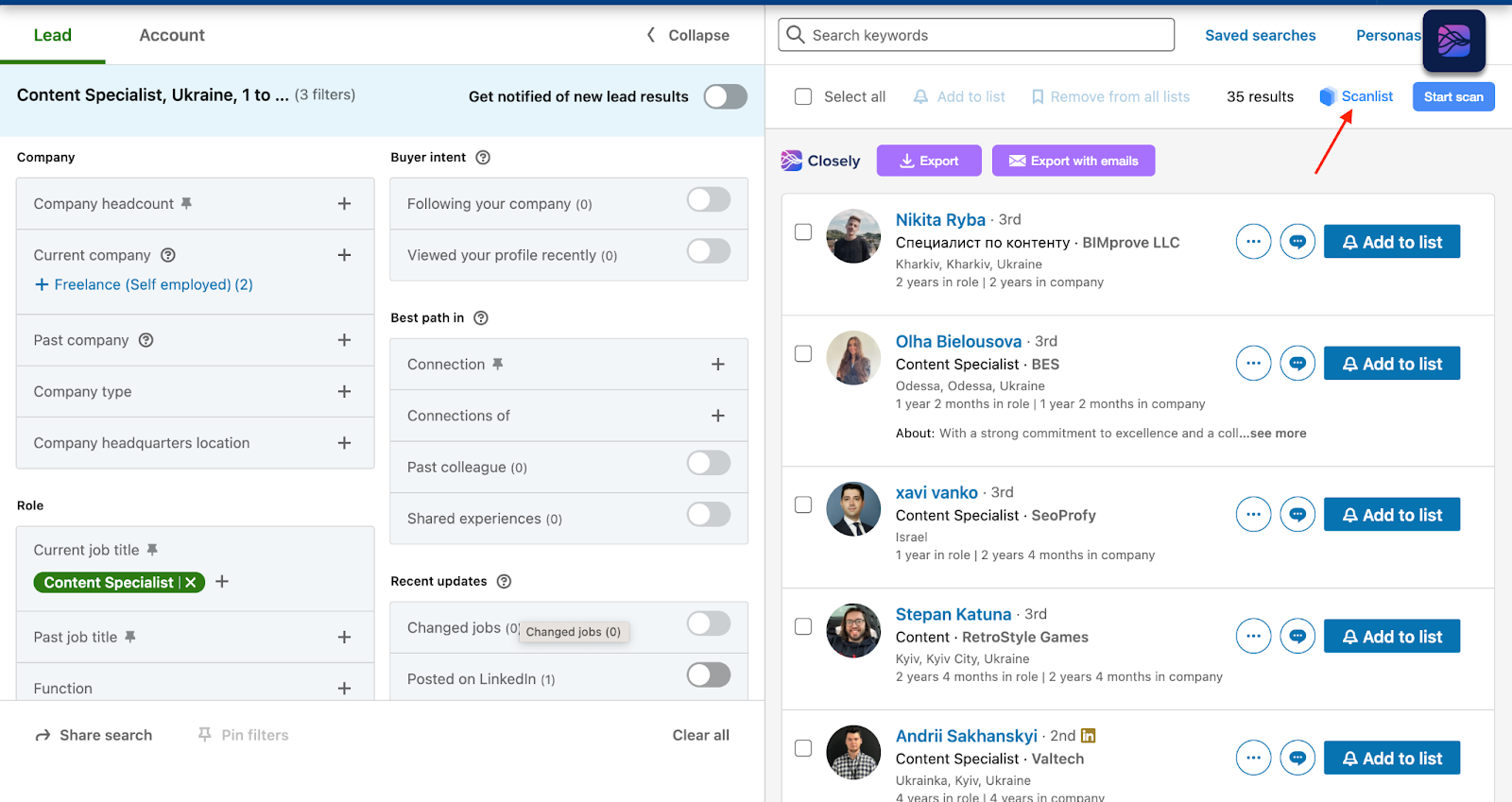Add Nikita Ryba to list
This screenshot has height=802, width=1512.
(1392, 242)
